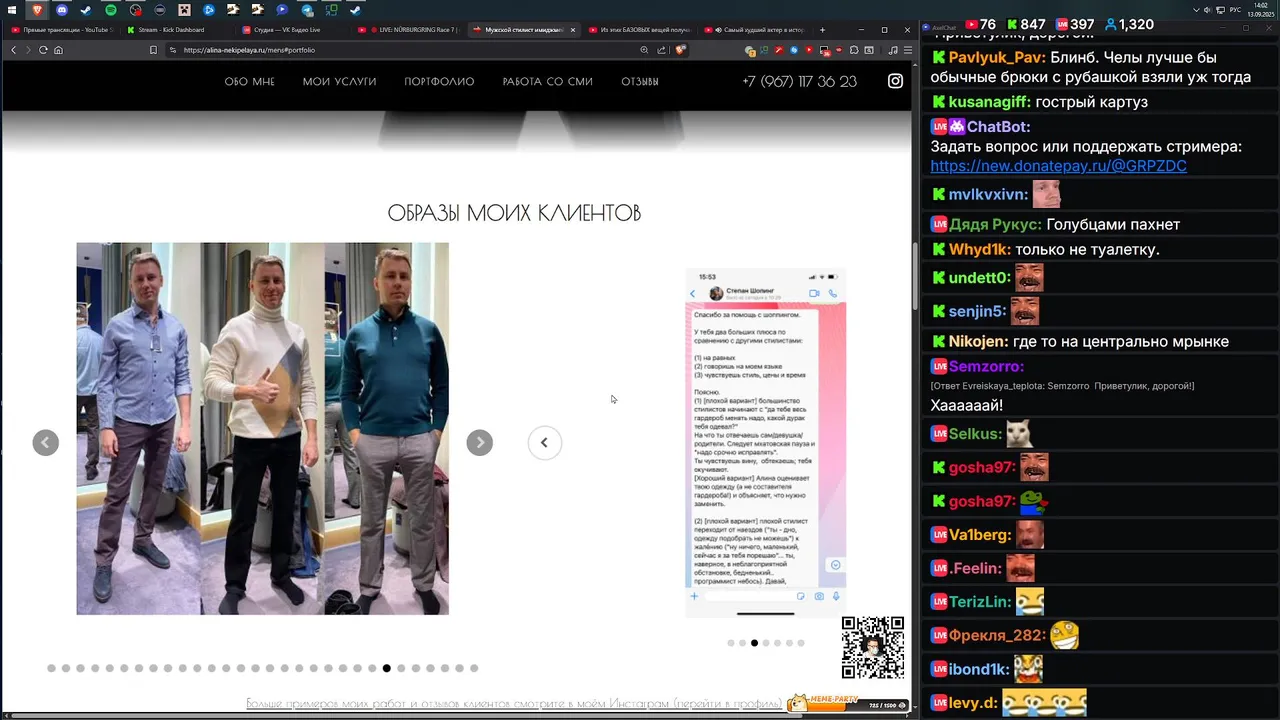Reload the current browser page
The height and width of the screenshot is (720, 1280).
(x=43, y=50)
